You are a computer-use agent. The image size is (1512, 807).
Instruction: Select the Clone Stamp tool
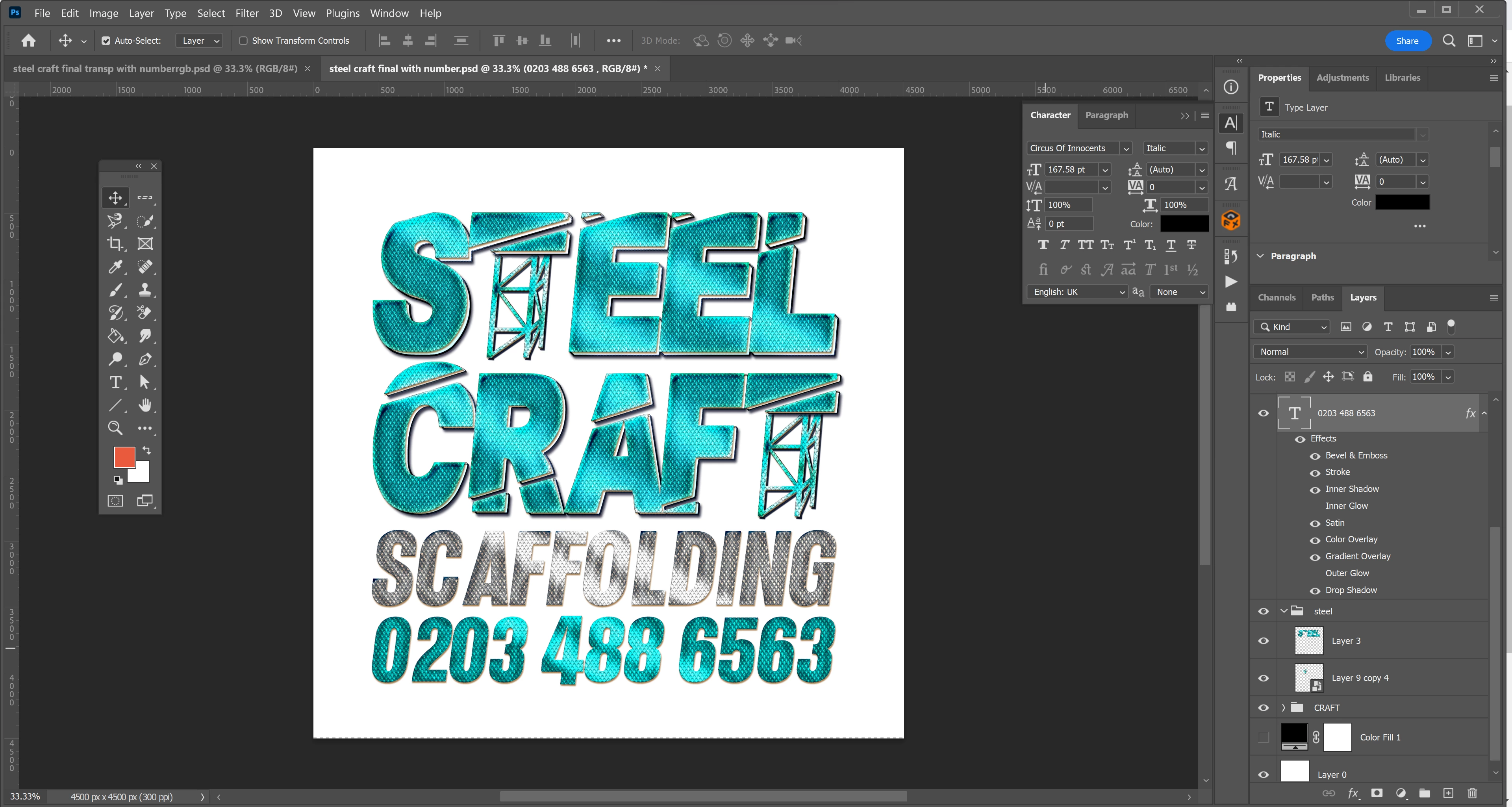(145, 290)
